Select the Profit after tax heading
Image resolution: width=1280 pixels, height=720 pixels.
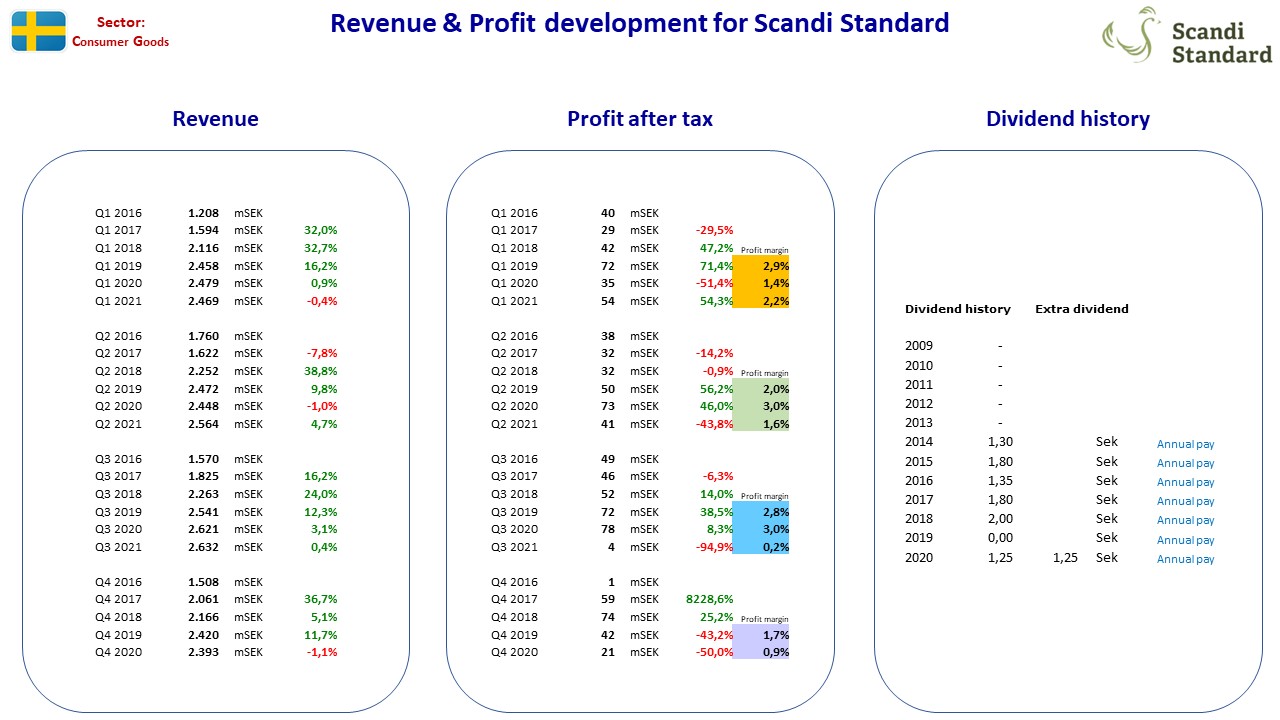click(x=640, y=119)
